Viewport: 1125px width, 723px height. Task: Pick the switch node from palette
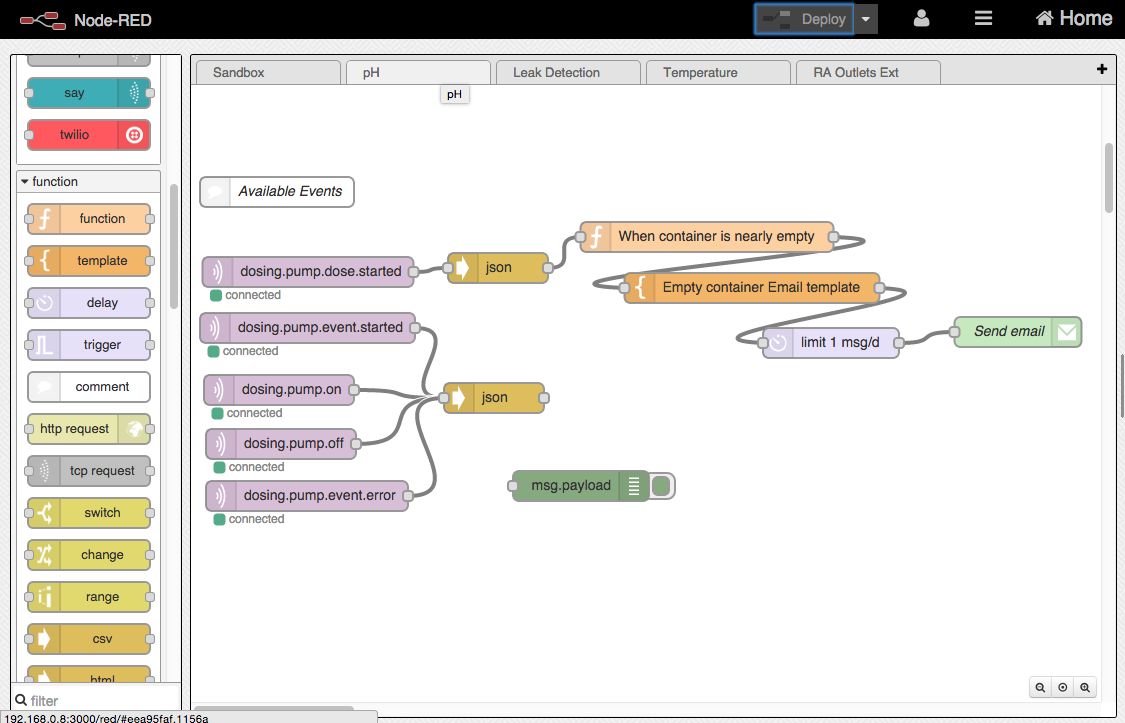click(89, 513)
